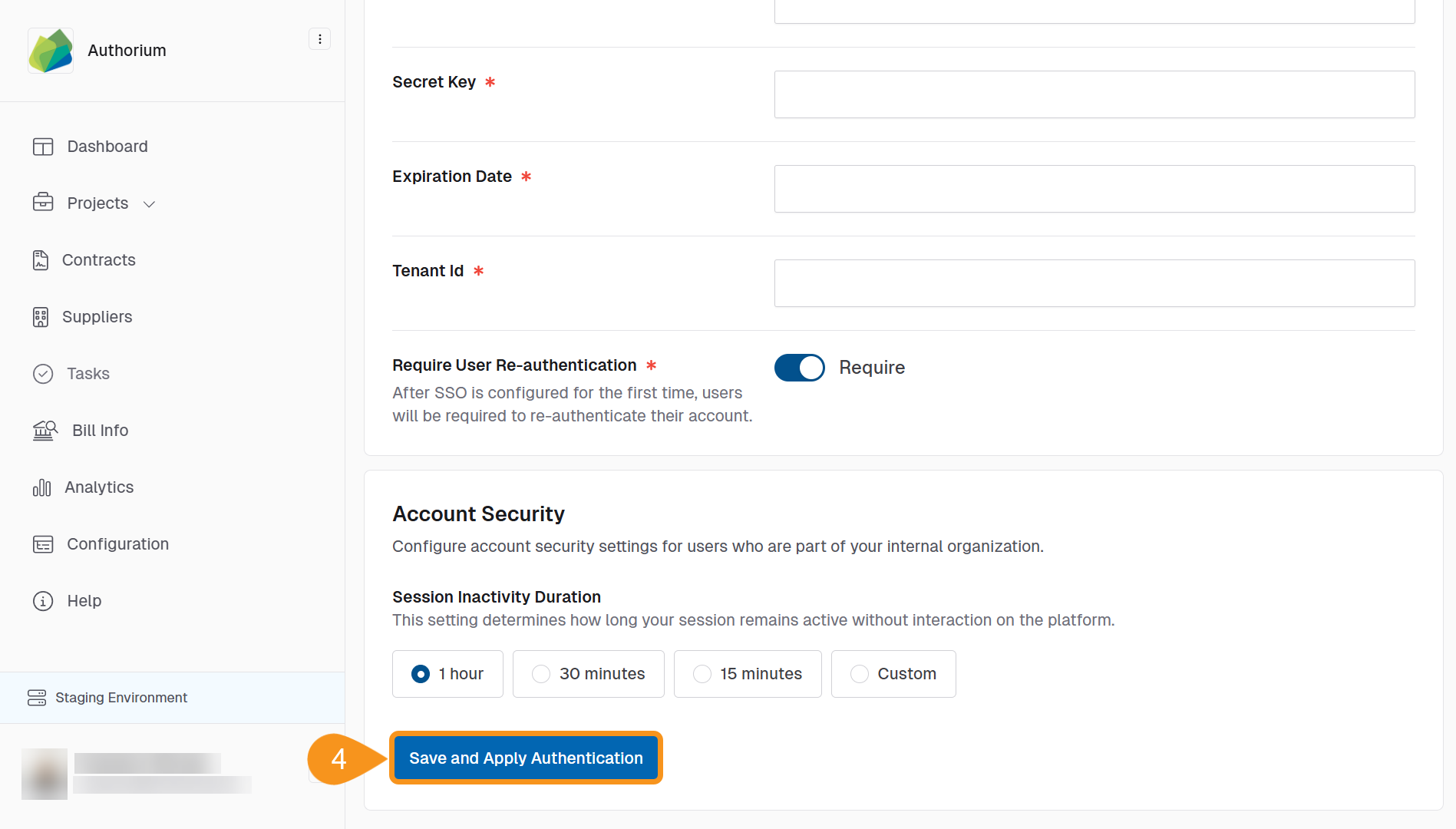Switch to the Staging Environment

pyautogui.click(x=121, y=698)
